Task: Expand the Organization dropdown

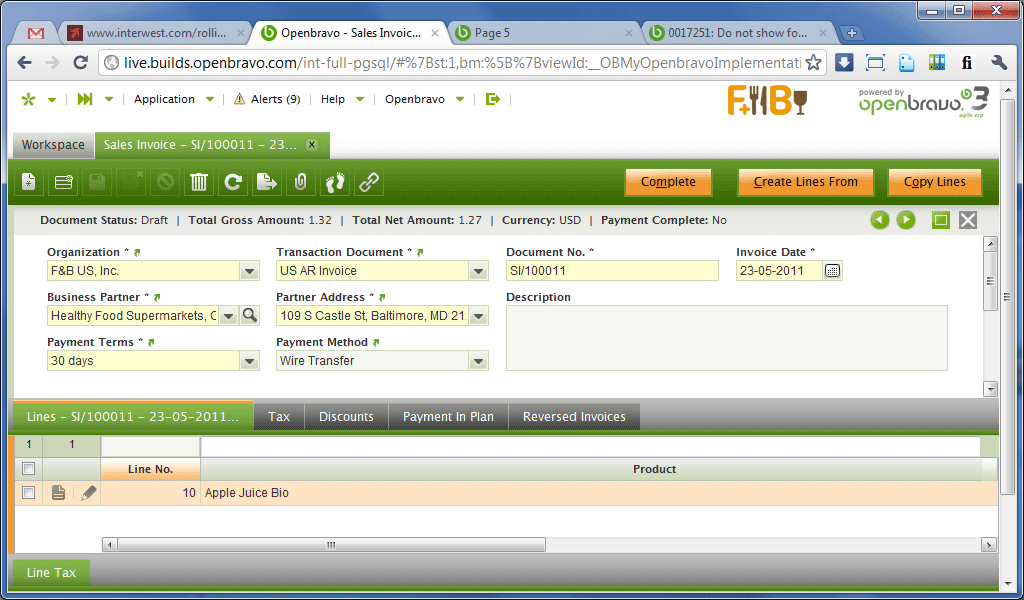Action: pos(249,271)
